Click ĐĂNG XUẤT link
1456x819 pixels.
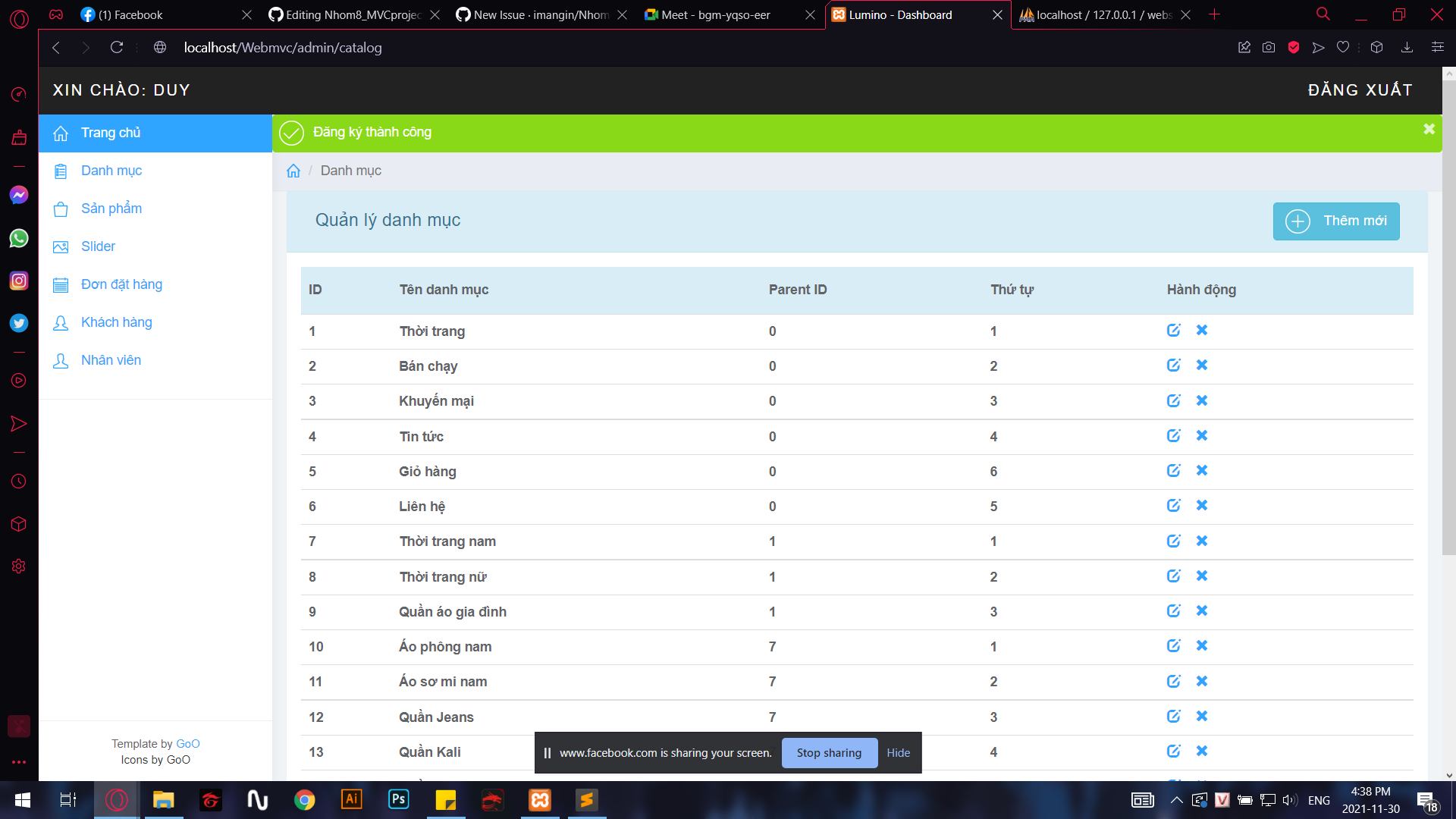1360,90
